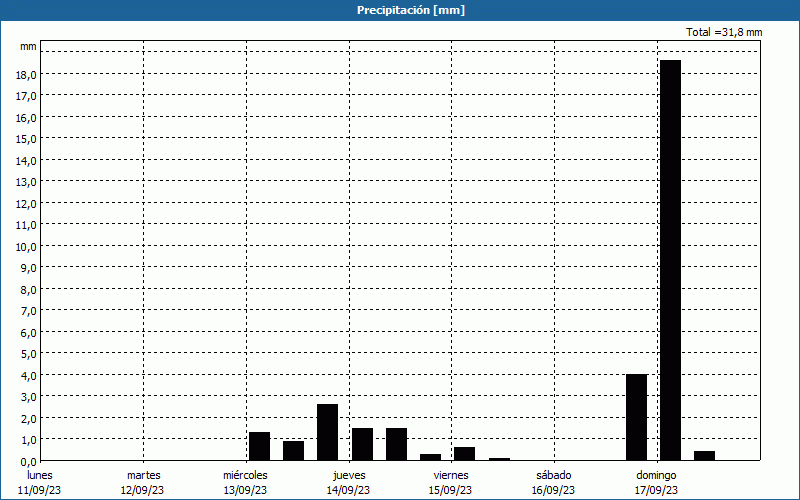
Task: Select the 17/09/23 date label
Action: pyautogui.click(x=656, y=490)
